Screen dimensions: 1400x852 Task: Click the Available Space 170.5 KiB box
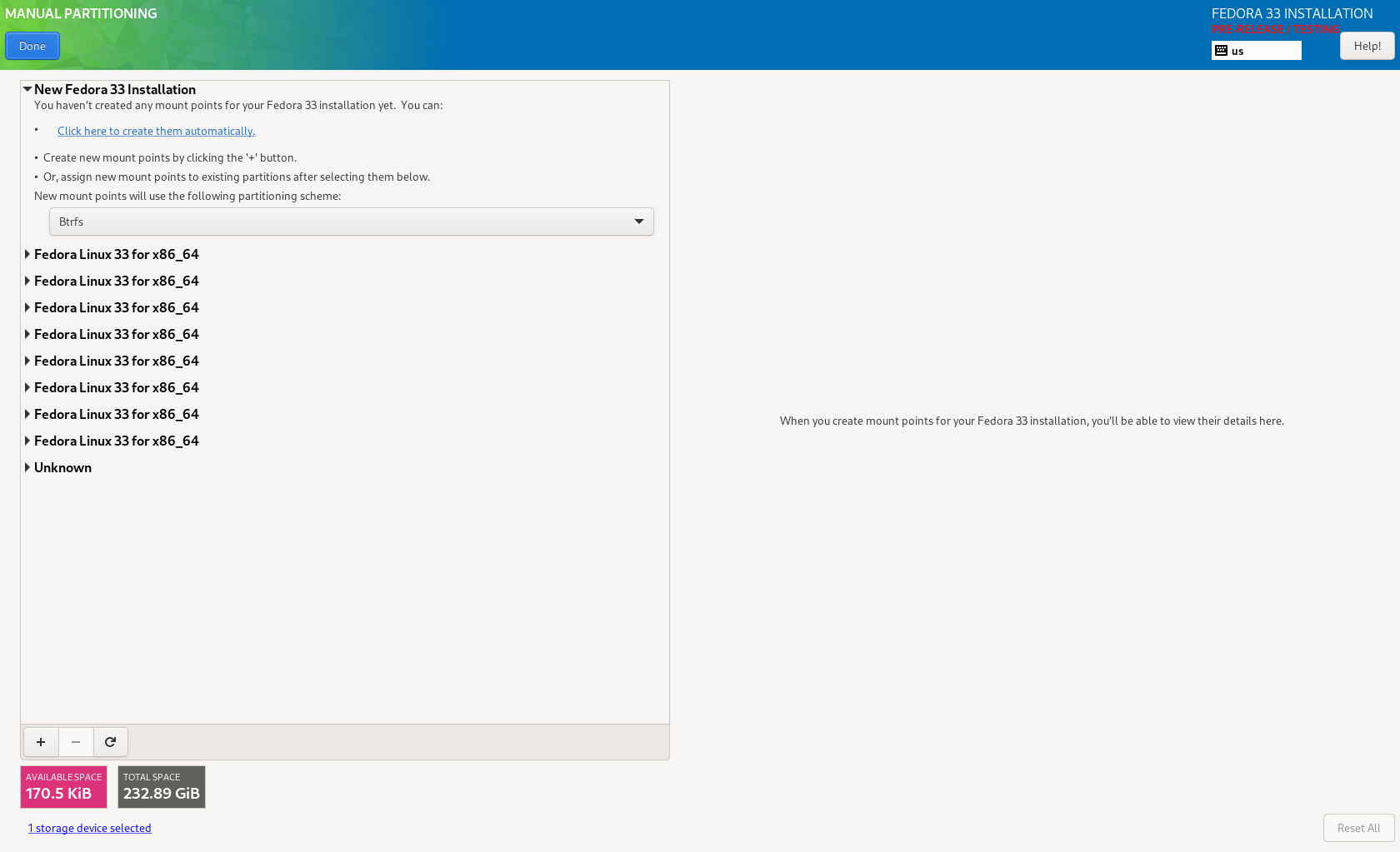[64, 787]
